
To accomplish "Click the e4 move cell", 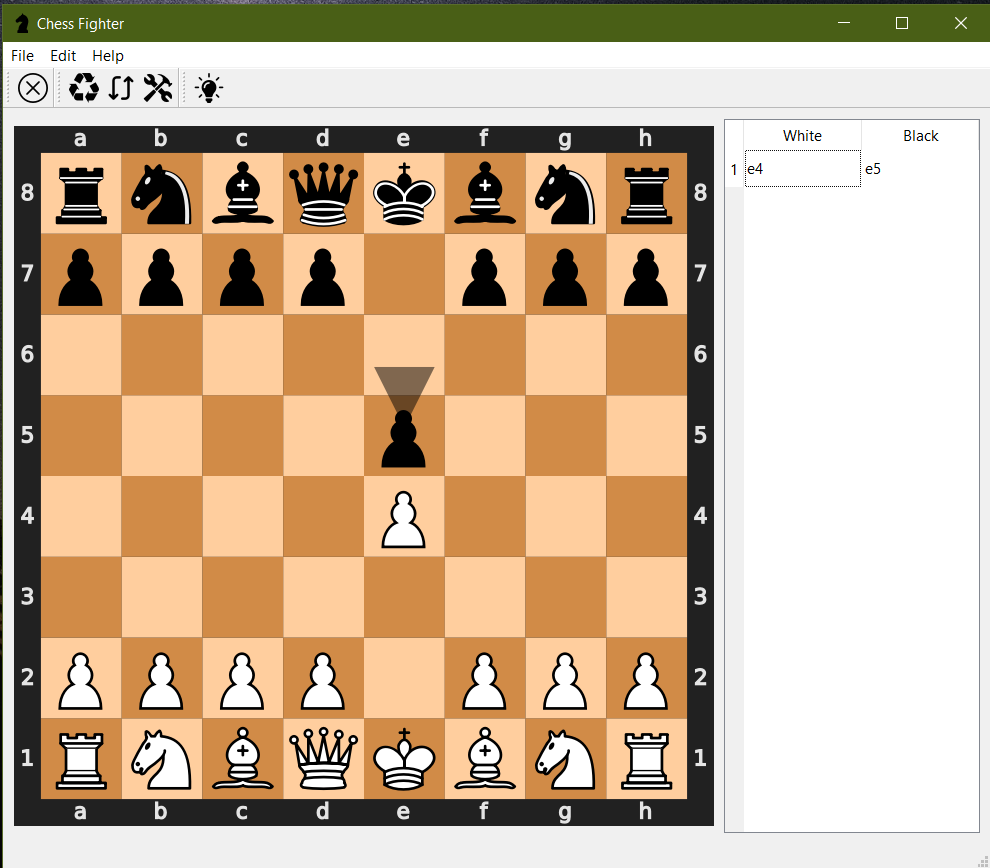I will (802, 169).
